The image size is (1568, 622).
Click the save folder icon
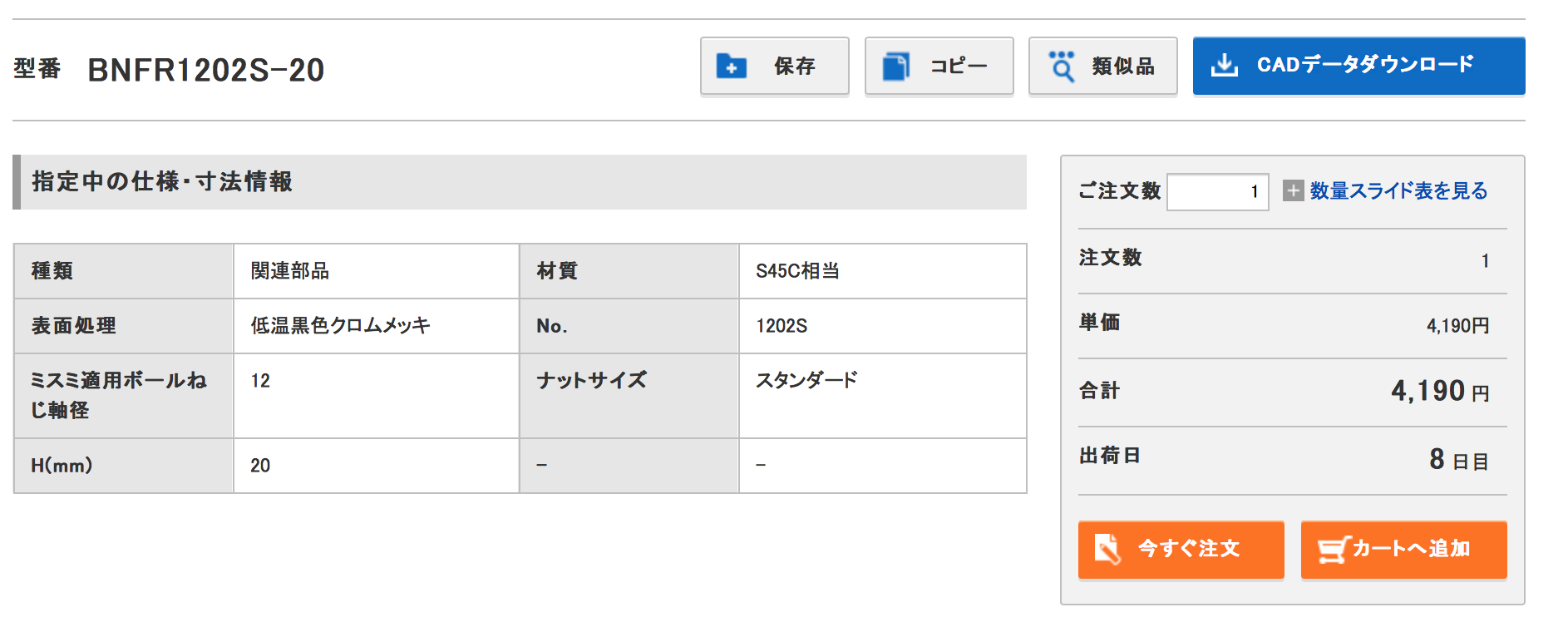point(731,66)
